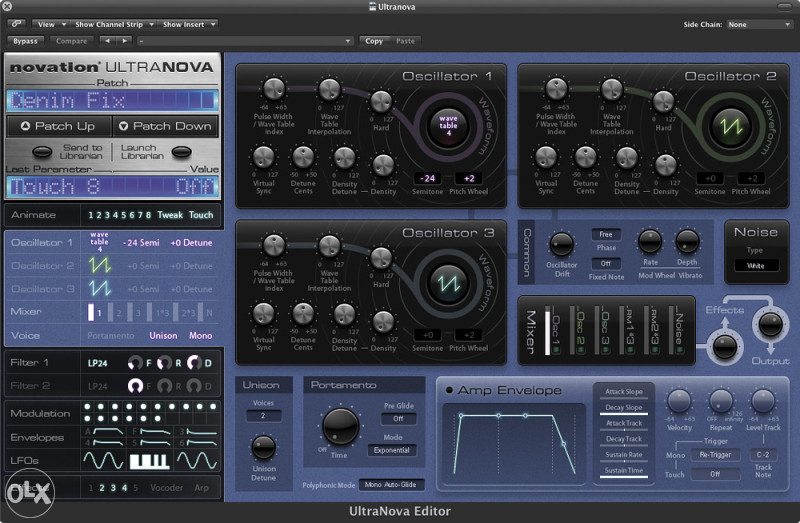
Task: Toggle Osc 1 mixer enable indicator
Action: 556,350
